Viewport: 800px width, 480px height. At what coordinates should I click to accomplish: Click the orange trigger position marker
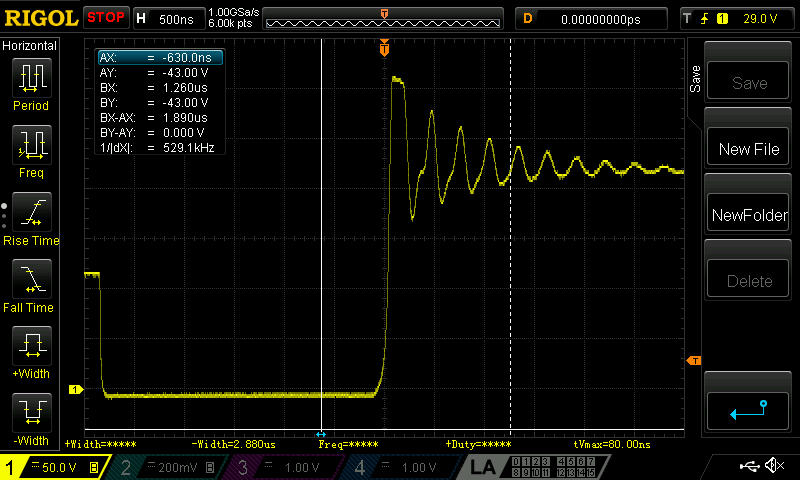click(384, 48)
